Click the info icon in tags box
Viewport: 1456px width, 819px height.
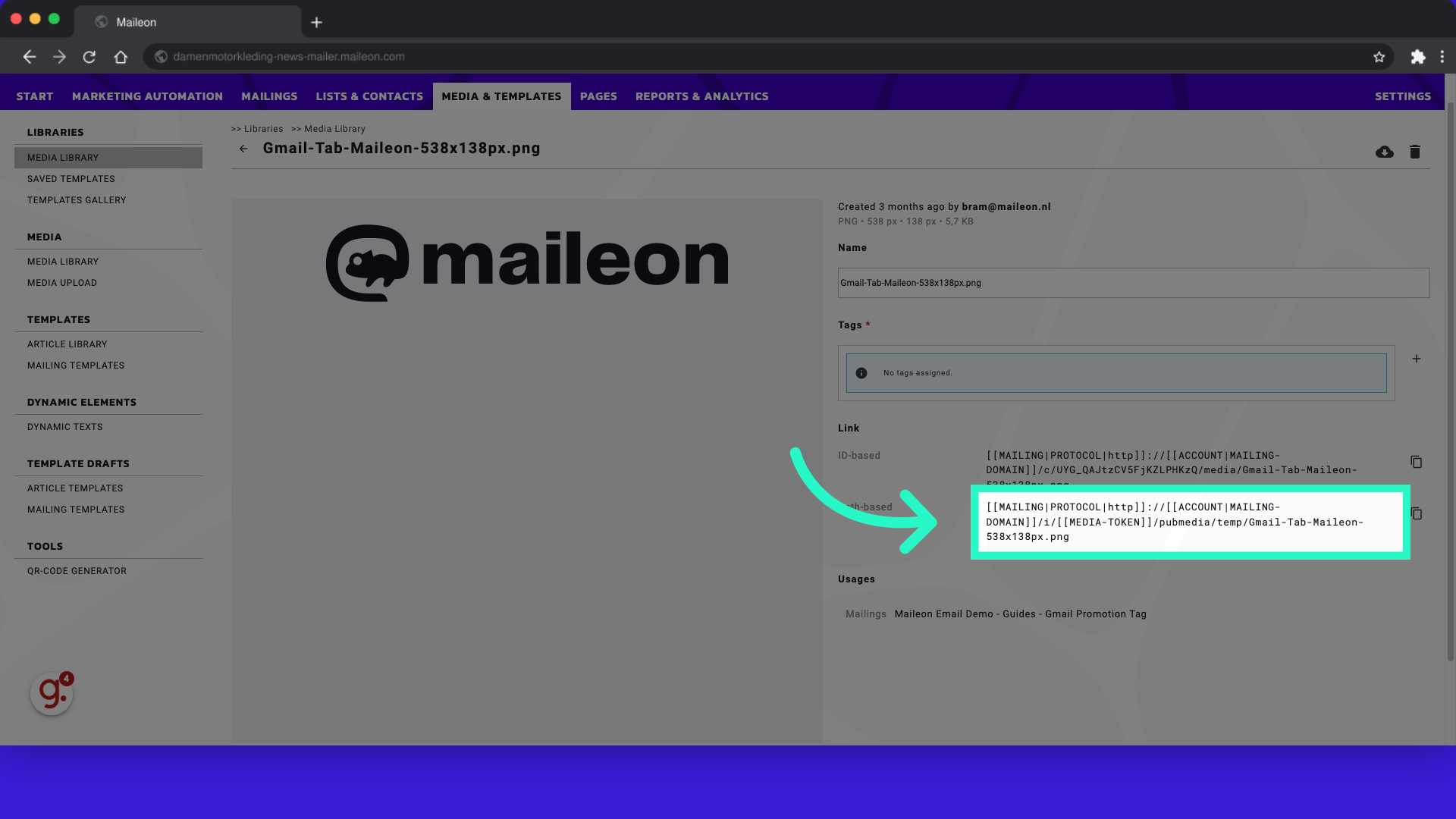pyautogui.click(x=861, y=373)
